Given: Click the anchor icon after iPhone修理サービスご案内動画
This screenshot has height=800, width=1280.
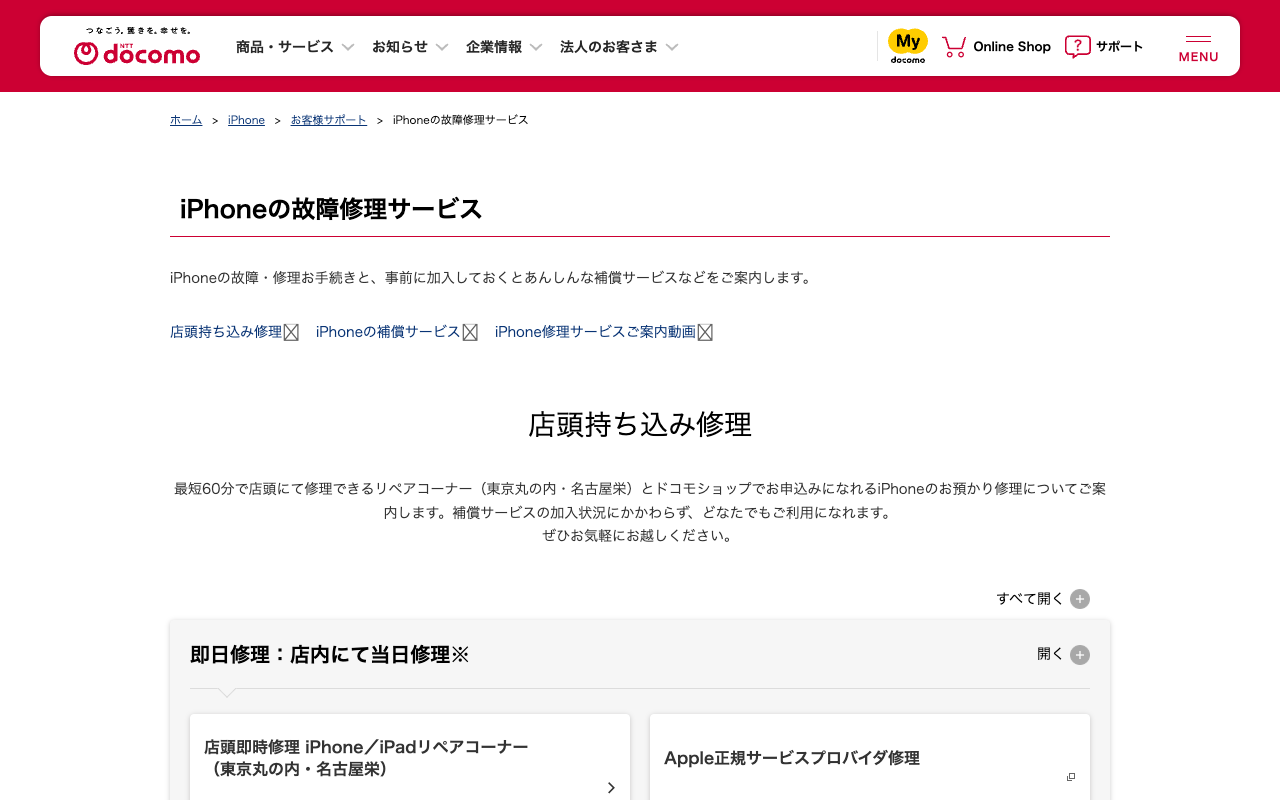Looking at the screenshot, I should tap(705, 332).
